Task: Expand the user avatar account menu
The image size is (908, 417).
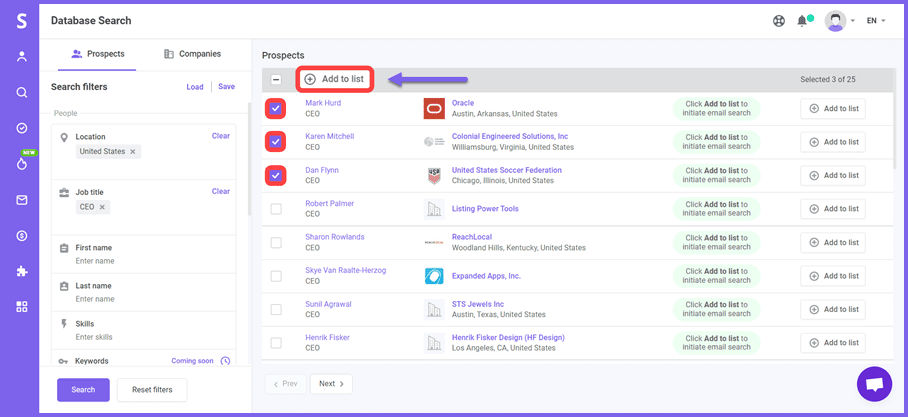Action: (839, 21)
